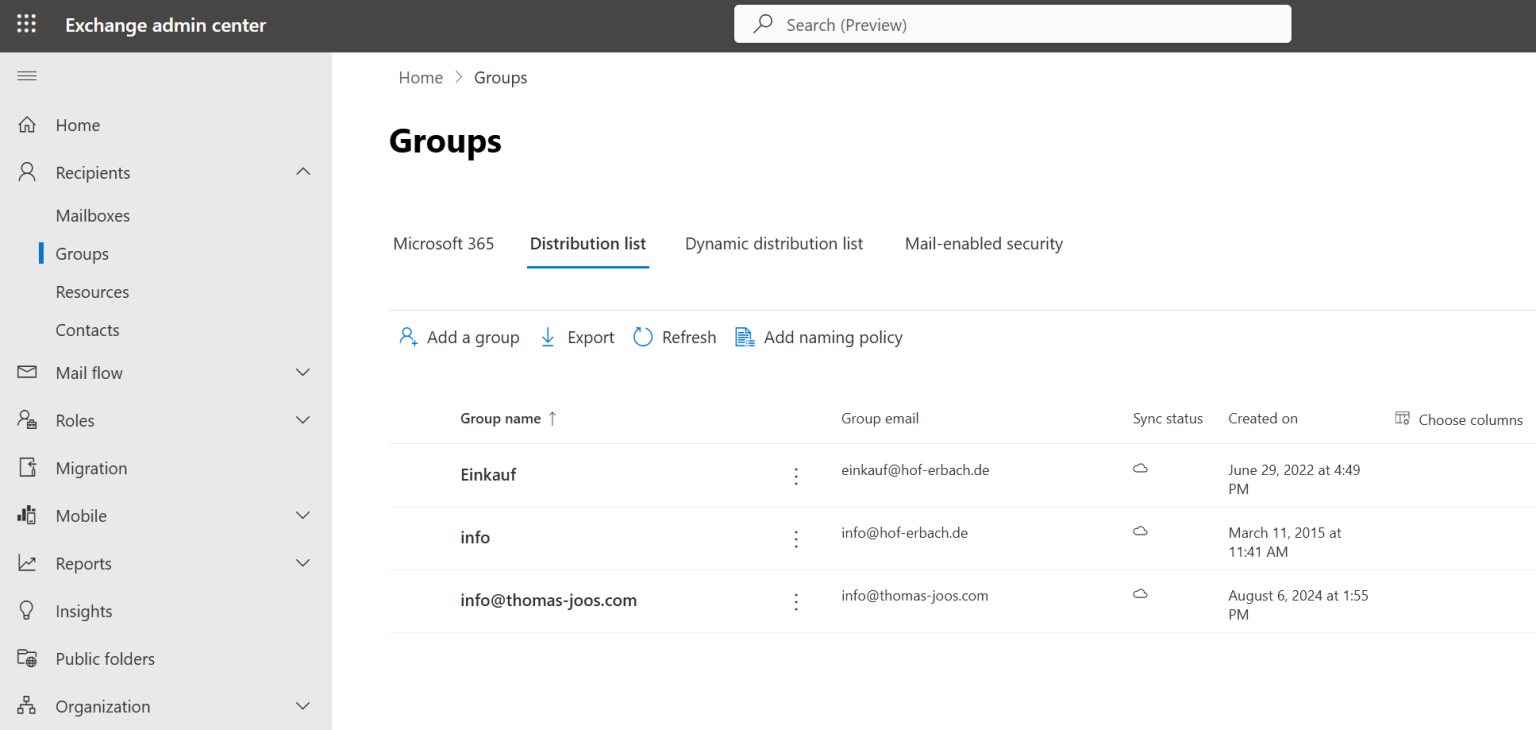Image resolution: width=1536 pixels, height=730 pixels.
Task: Click the search magnifier icon
Action: pyautogui.click(x=762, y=23)
